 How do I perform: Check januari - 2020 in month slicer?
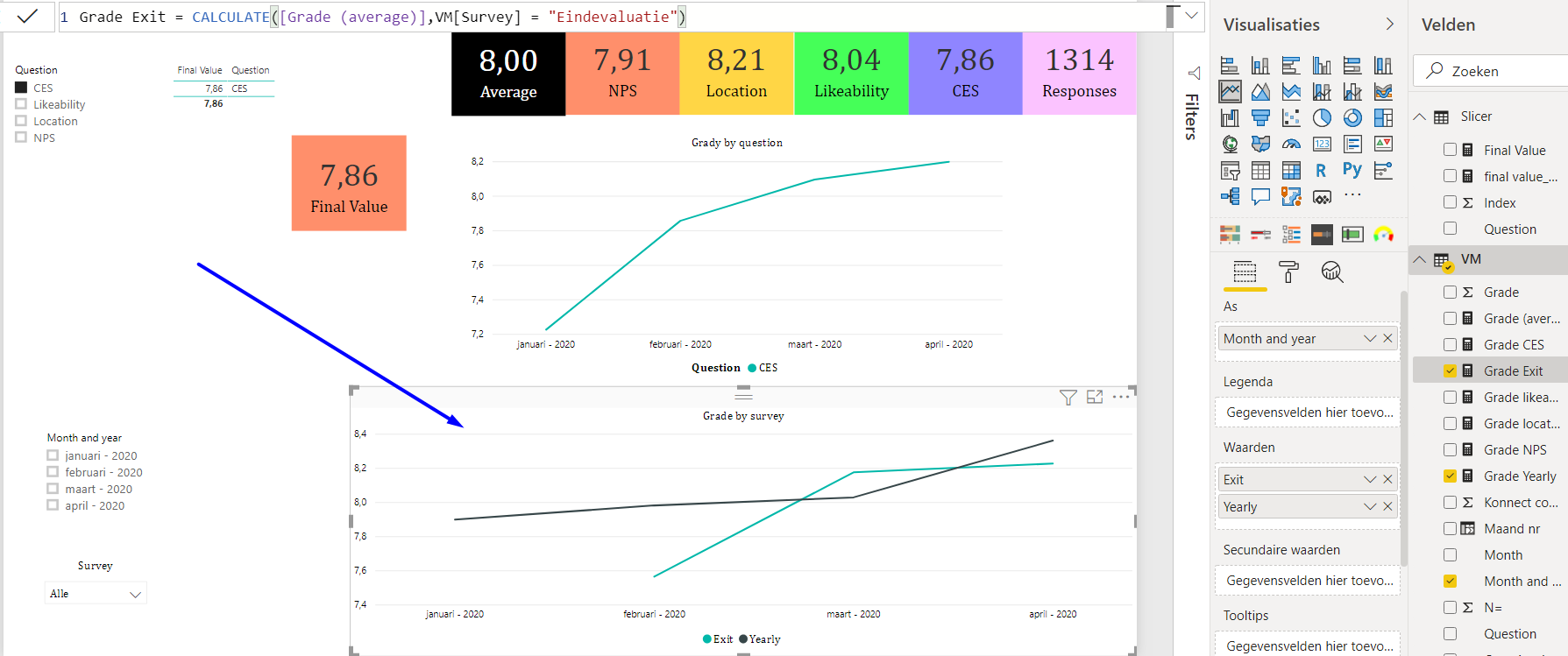point(53,455)
